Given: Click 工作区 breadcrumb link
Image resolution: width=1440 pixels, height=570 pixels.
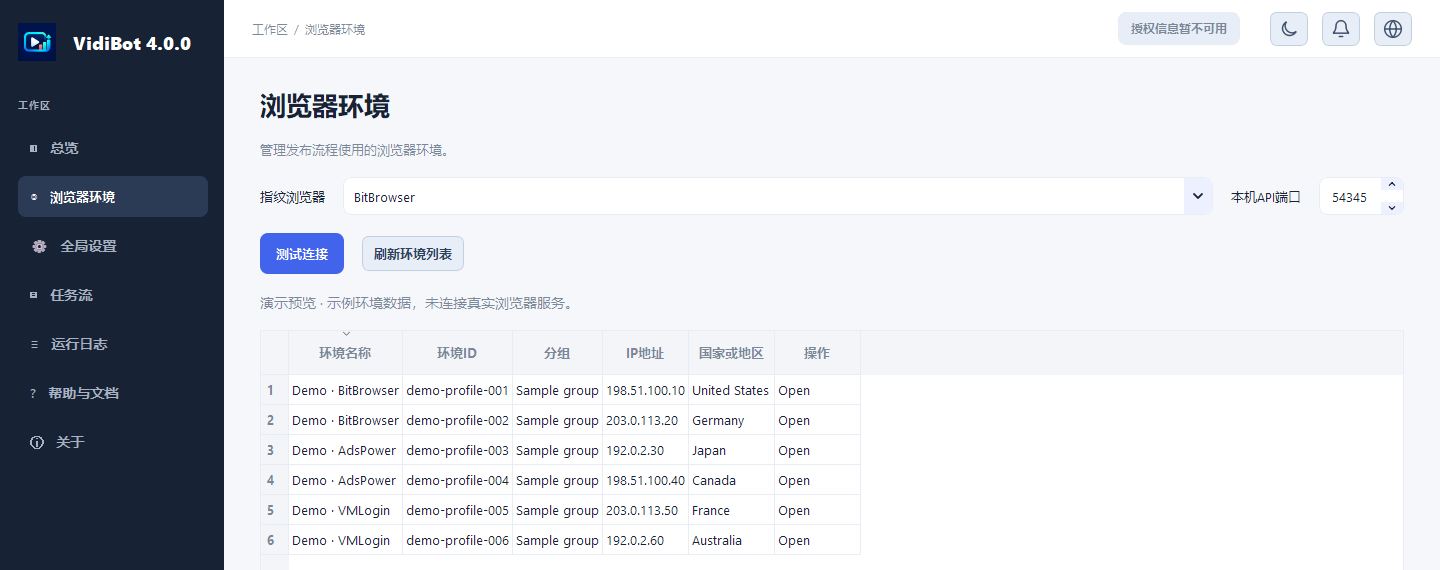Looking at the screenshot, I should [x=270, y=30].
